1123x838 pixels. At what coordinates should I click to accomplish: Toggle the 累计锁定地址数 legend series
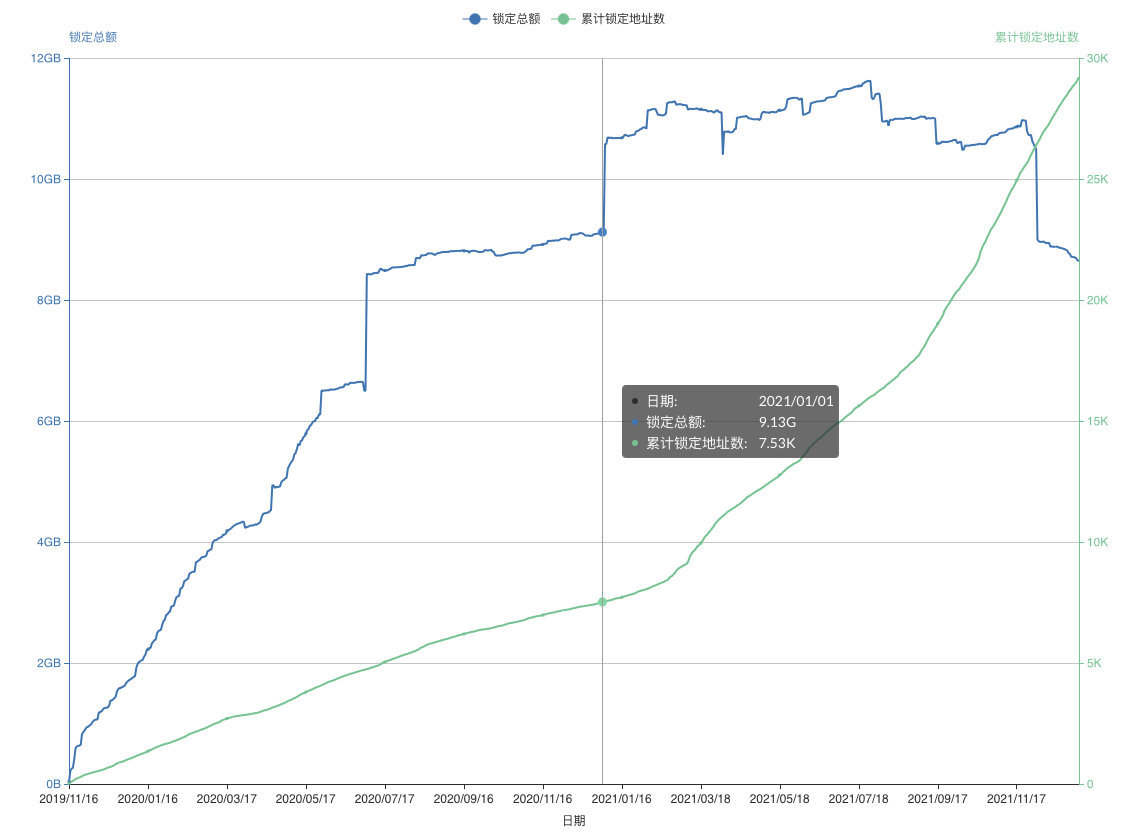click(x=622, y=19)
